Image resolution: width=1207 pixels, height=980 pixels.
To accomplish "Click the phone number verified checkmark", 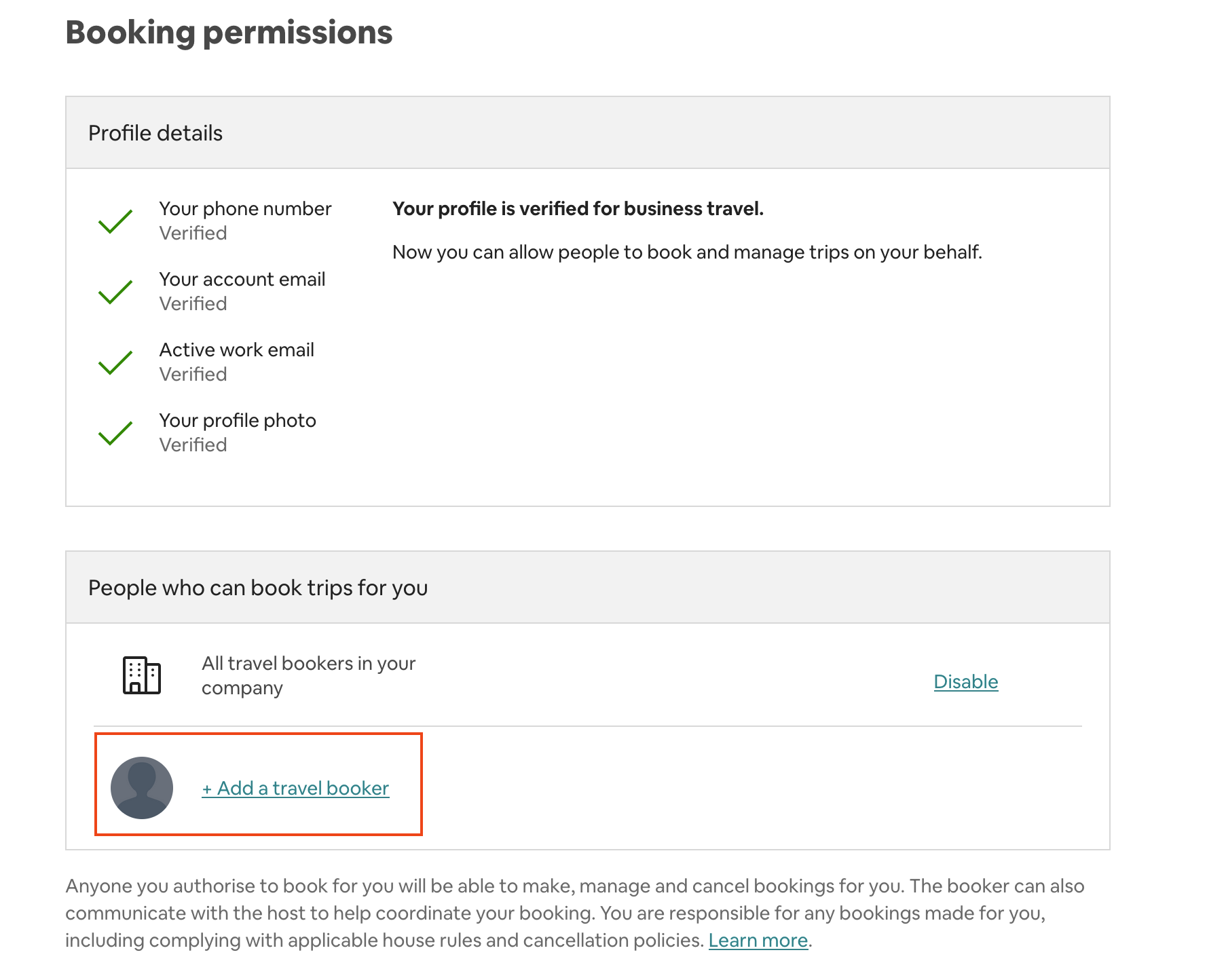I will (115, 221).
